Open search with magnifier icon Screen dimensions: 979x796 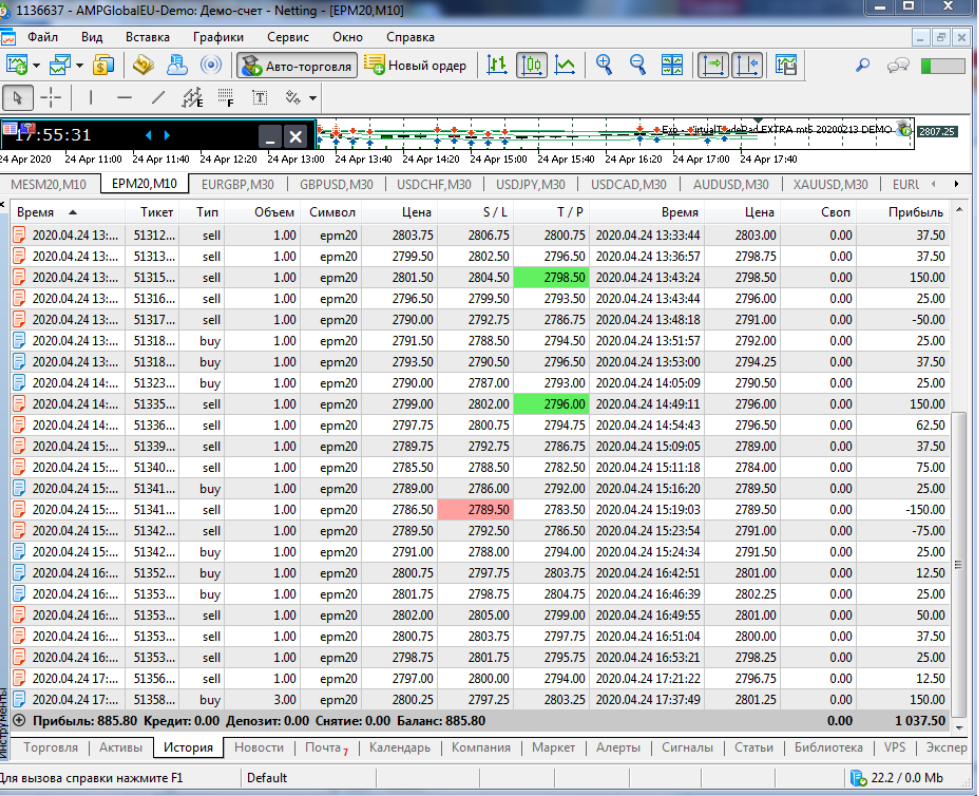(x=862, y=66)
